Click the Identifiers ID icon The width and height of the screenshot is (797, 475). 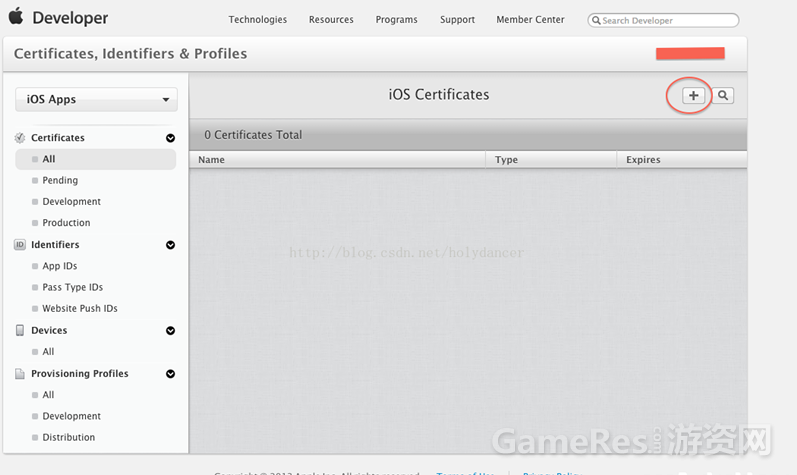[20, 245]
